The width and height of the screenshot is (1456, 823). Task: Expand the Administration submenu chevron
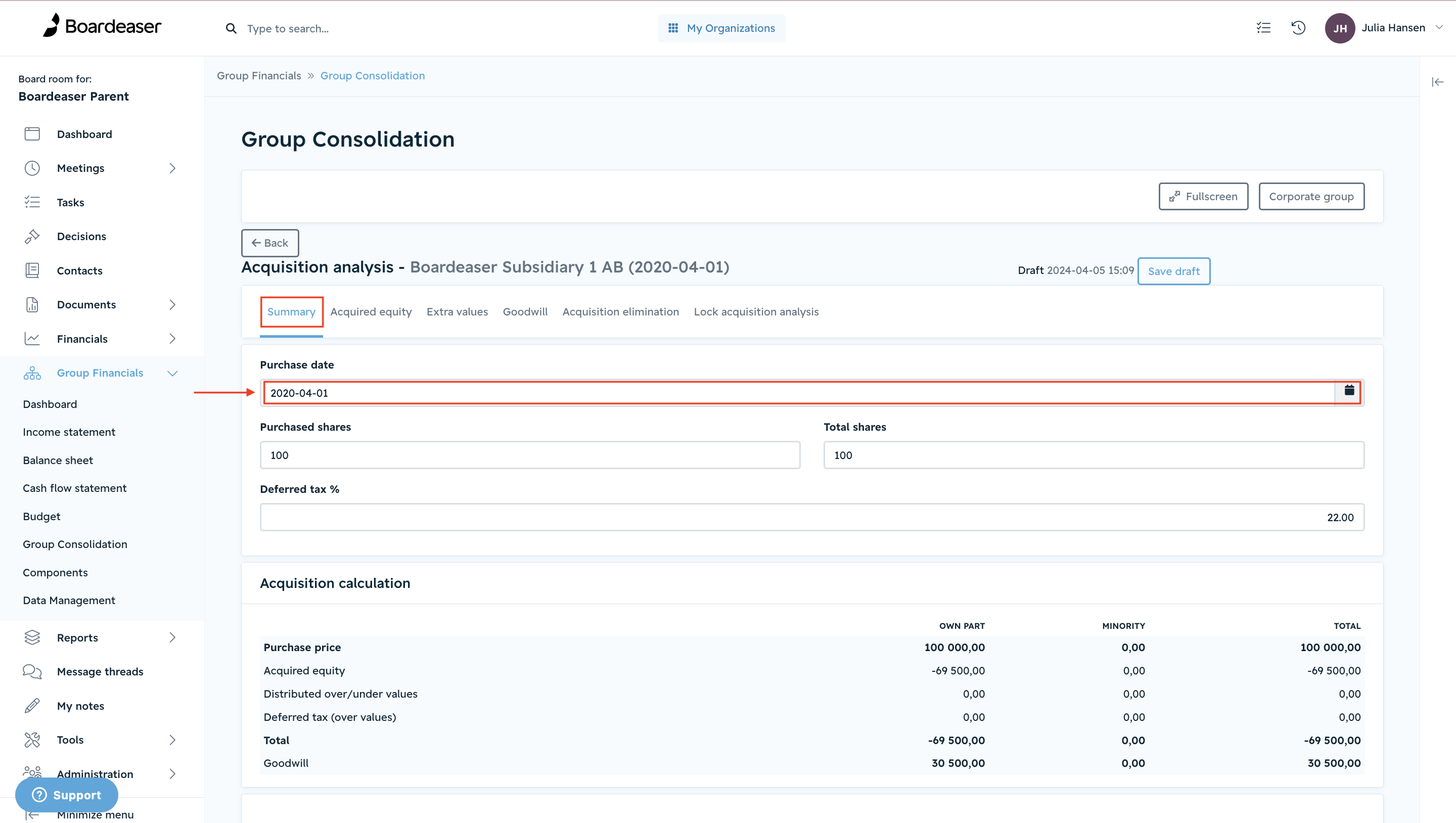click(x=172, y=774)
